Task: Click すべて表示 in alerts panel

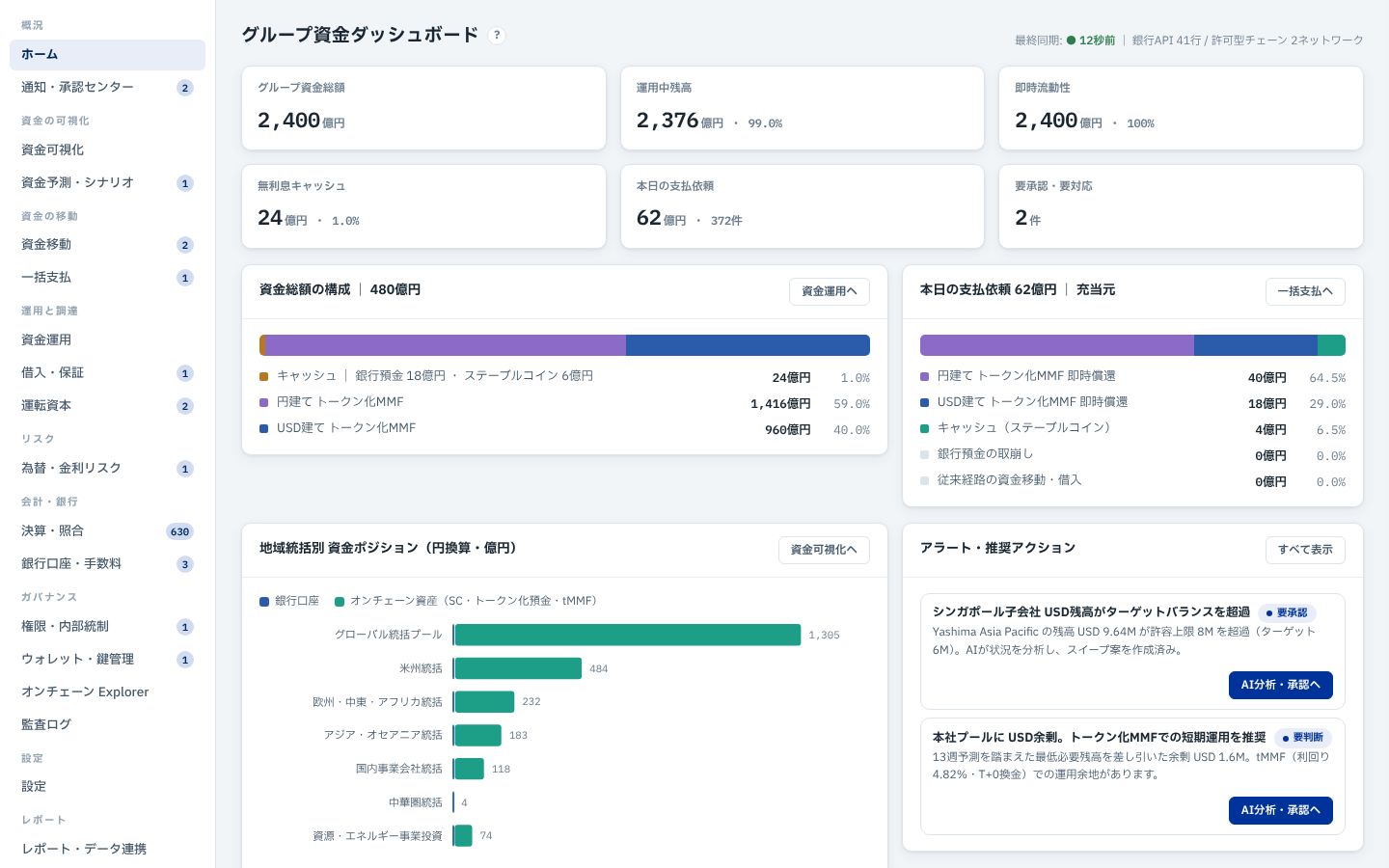Action: tap(1305, 550)
